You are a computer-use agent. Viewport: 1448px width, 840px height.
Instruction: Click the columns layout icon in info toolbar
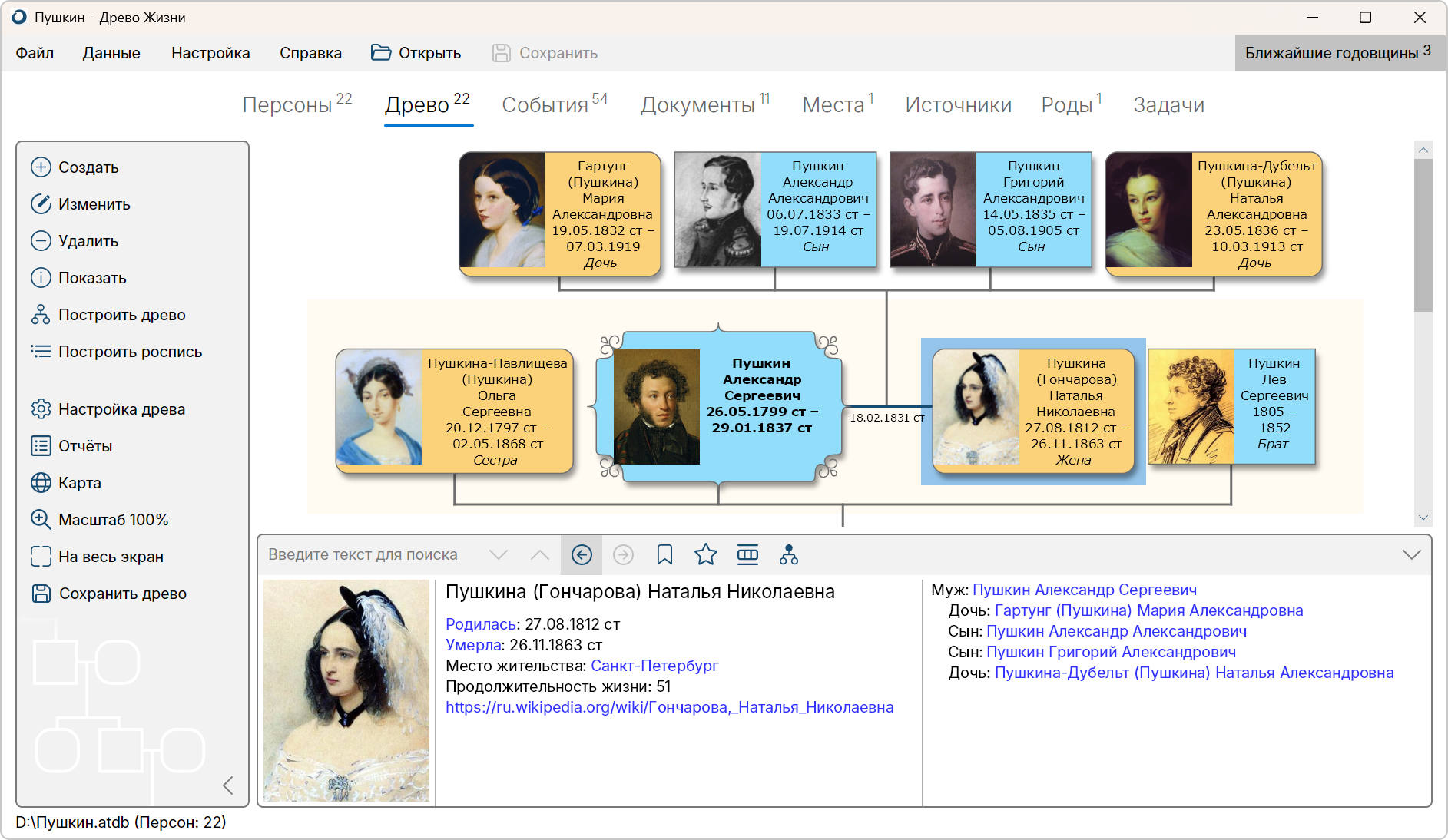pyautogui.click(x=747, y=555)
